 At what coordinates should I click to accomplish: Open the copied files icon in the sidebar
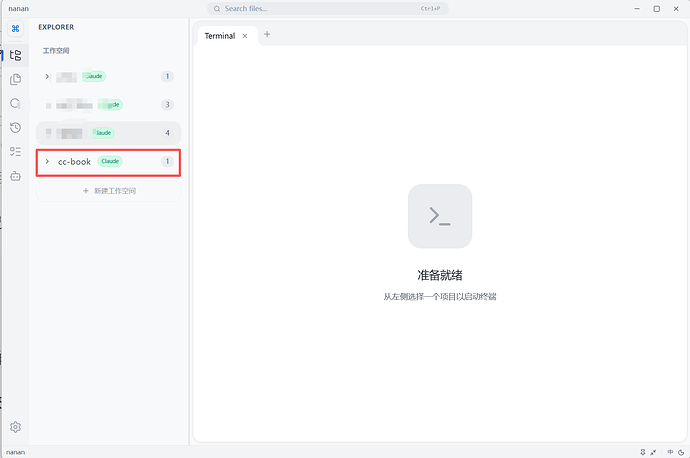tap(15, 79)
